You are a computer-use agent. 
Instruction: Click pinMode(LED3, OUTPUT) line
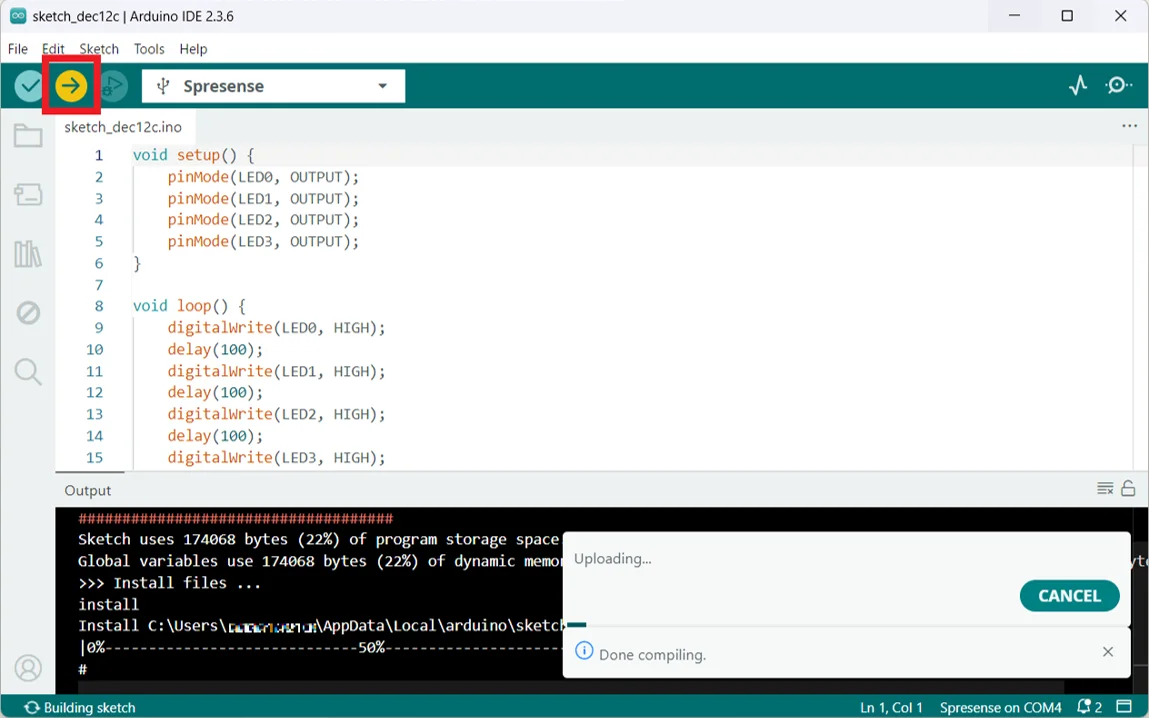[x=263, y=241]
